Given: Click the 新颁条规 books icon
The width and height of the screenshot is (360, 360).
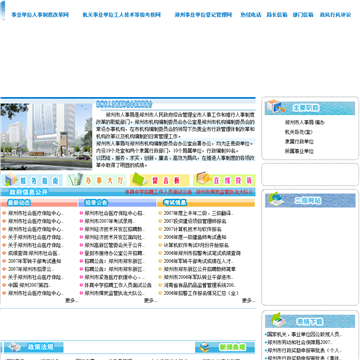Looking at the screenshot, I should 204,347.
